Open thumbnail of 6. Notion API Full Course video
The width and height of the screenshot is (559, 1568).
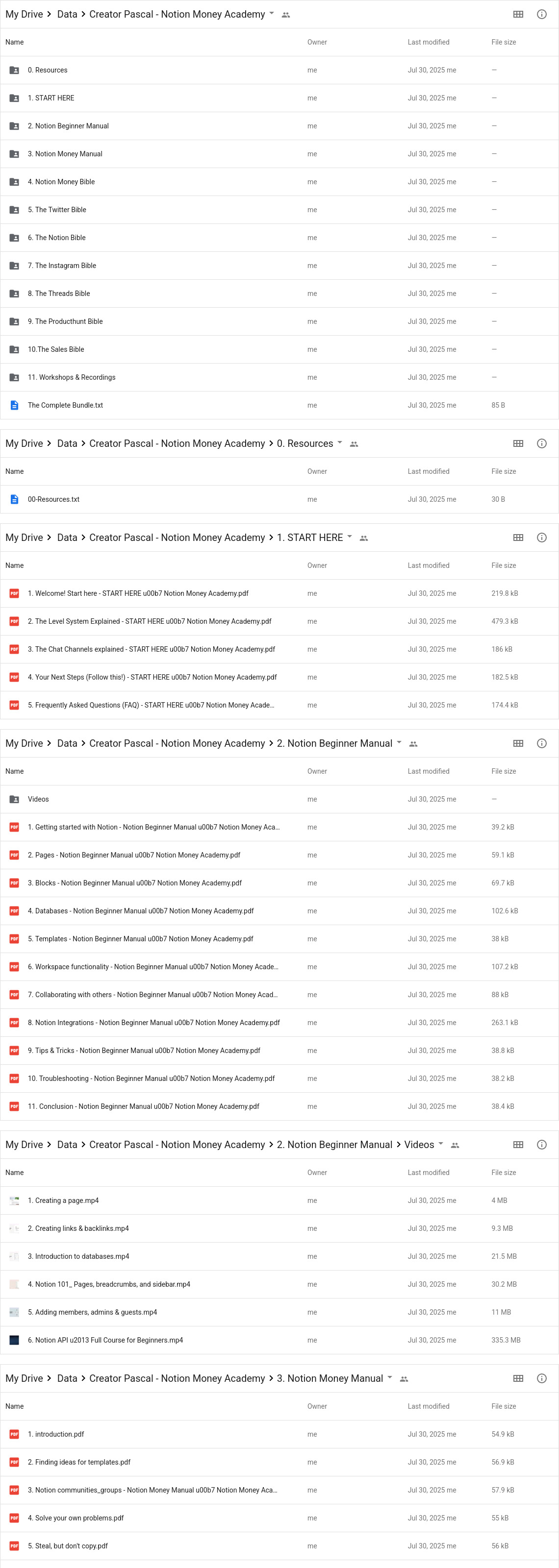[14, 1340]
